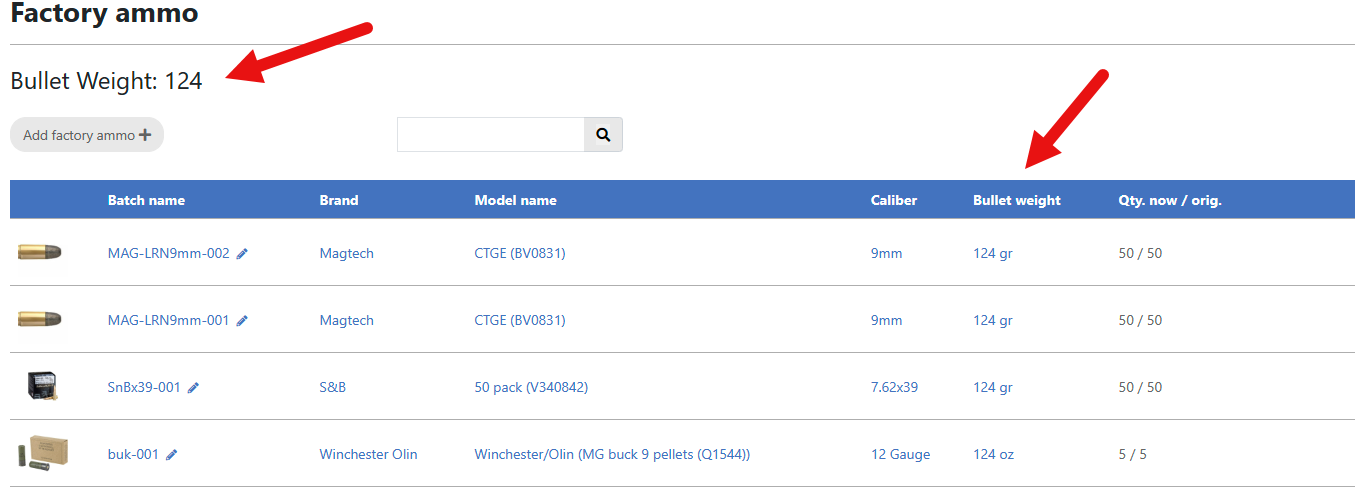Sort by Brand column header

click(x=338, y=200)
